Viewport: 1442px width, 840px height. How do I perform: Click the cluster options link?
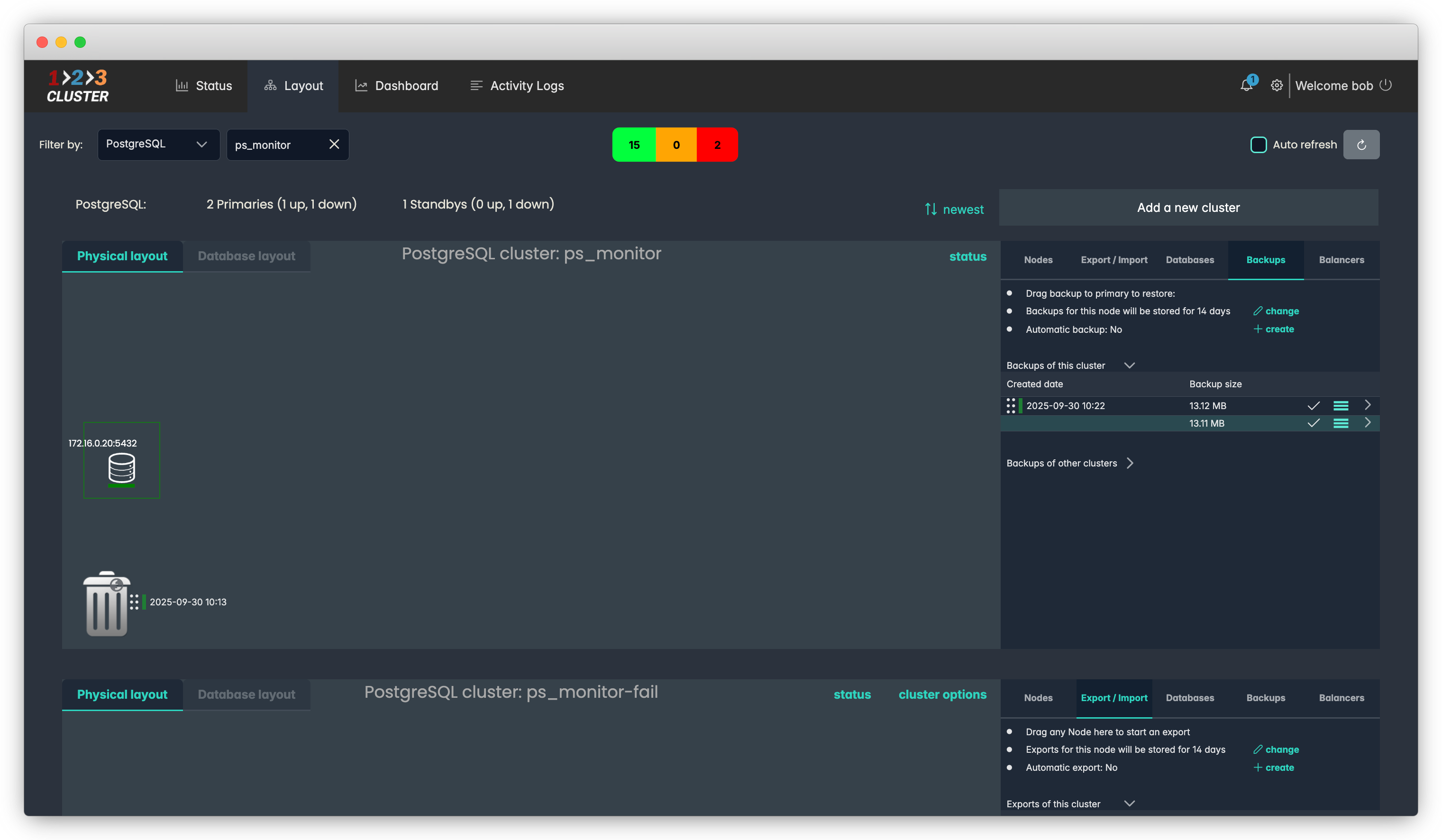(942, 694)
